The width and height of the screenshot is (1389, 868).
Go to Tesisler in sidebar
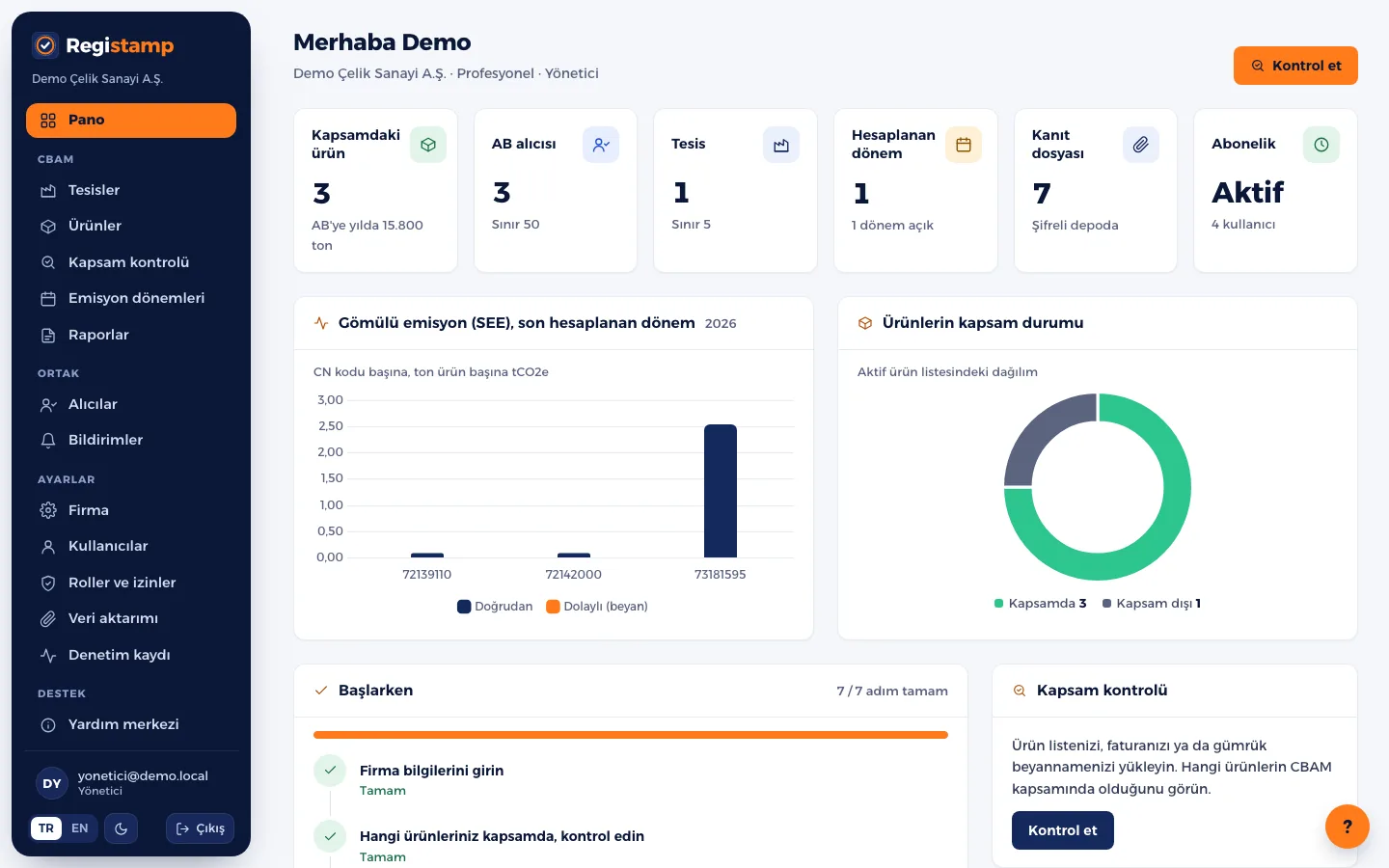coord(131,191)
